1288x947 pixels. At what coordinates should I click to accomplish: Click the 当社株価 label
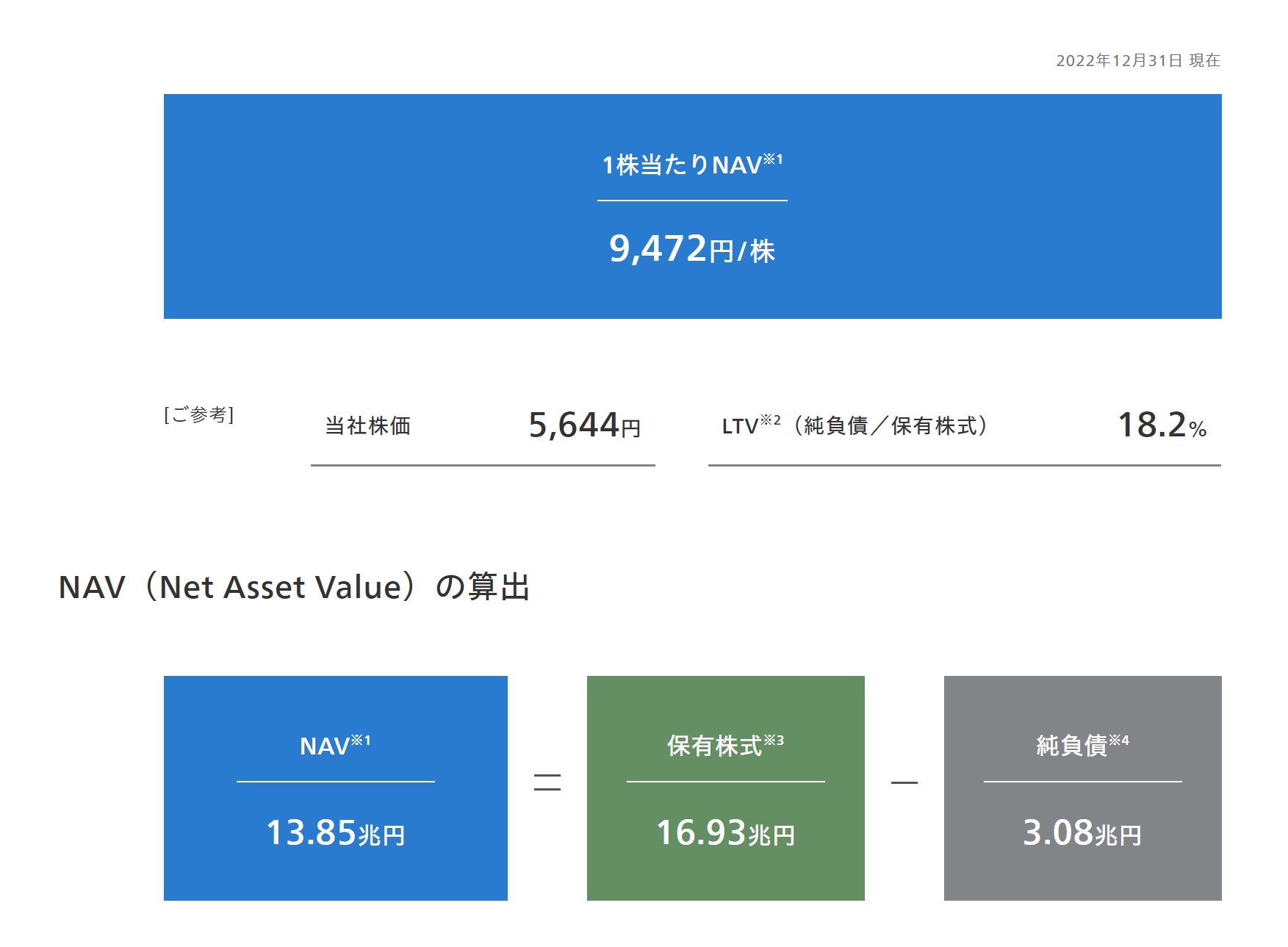point(368,426)
